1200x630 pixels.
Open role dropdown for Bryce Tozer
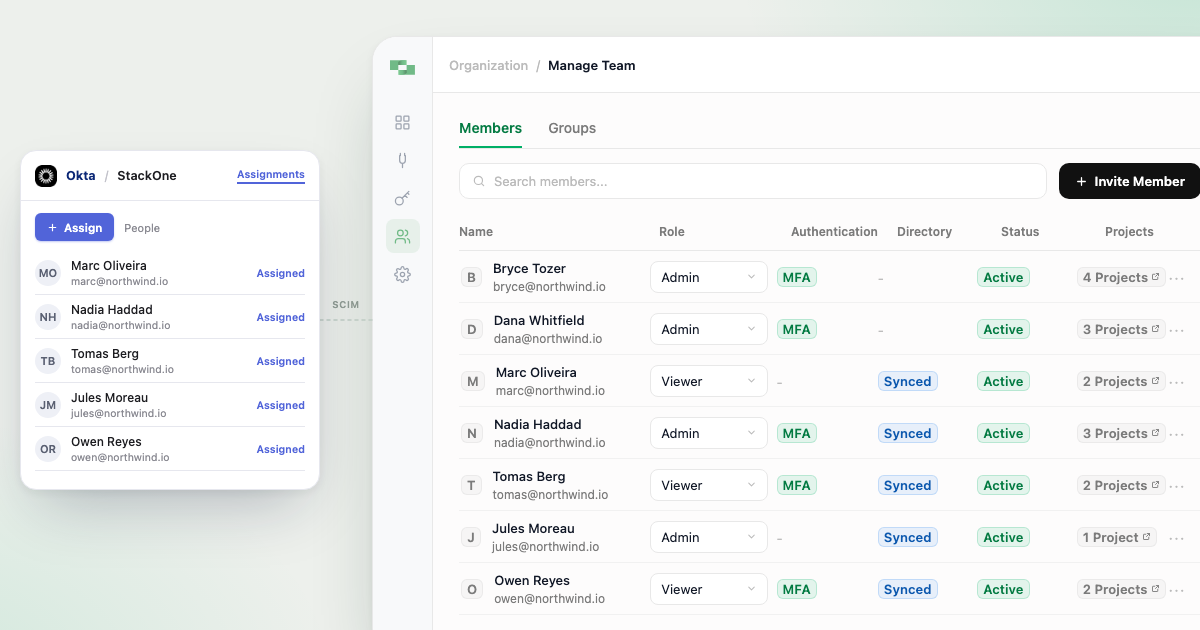coord(709,278)
